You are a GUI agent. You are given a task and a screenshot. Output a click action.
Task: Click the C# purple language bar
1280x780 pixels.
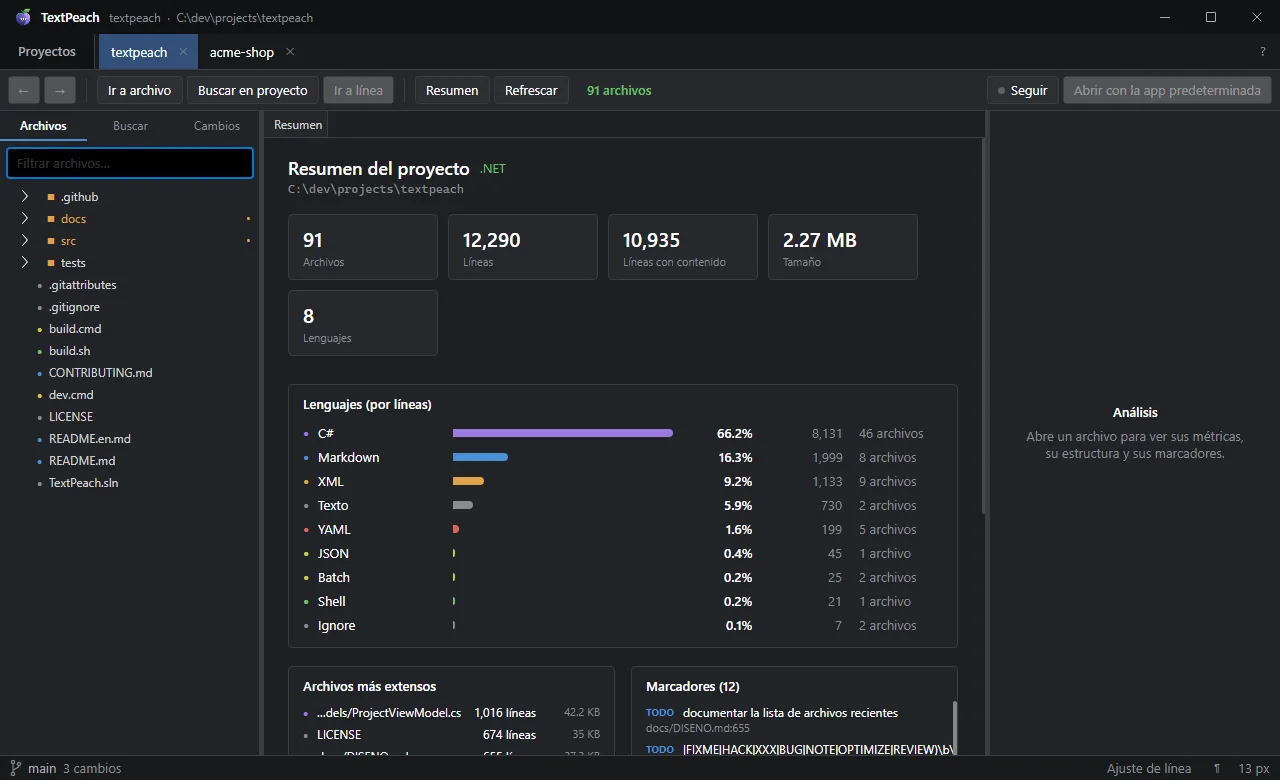pyautogui.click(x=563, y=433)
